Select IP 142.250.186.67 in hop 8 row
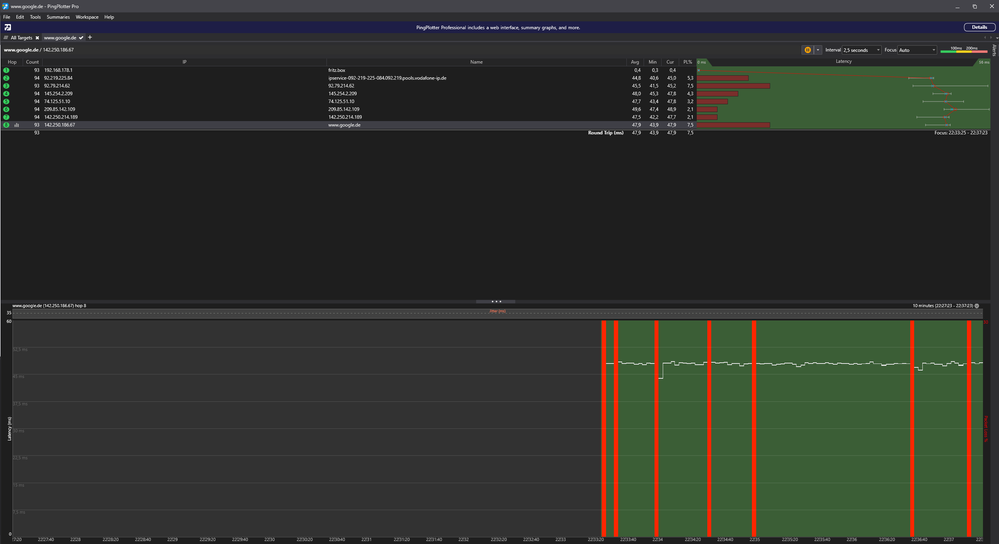This screenshot has width=999, height=544. pos(59,125)
